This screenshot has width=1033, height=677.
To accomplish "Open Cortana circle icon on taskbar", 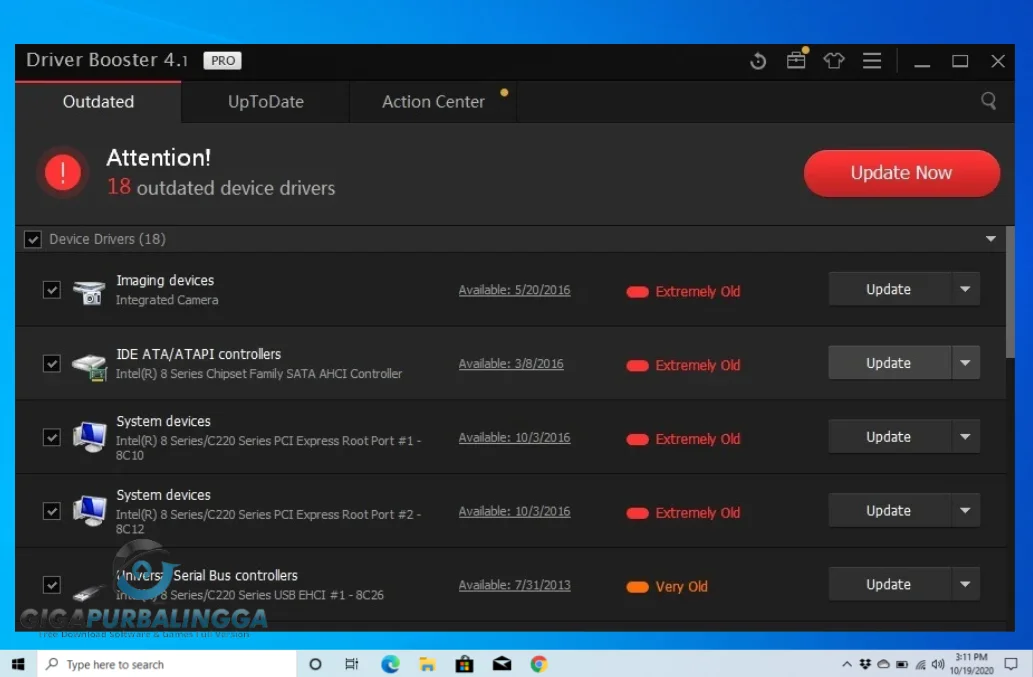I will coord(315,664).
